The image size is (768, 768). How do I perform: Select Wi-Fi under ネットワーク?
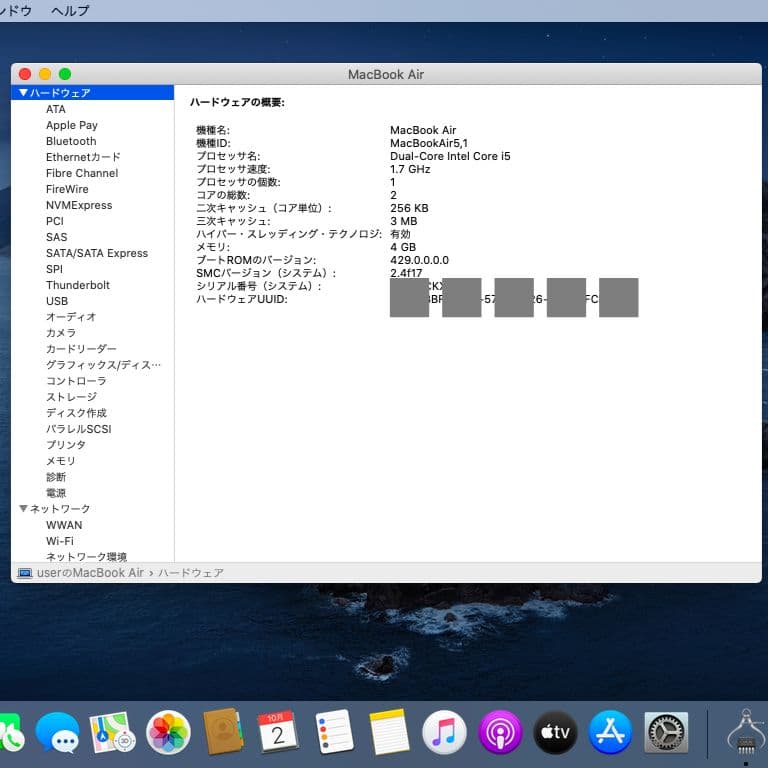pyautogui.click(x=60, y=541)
